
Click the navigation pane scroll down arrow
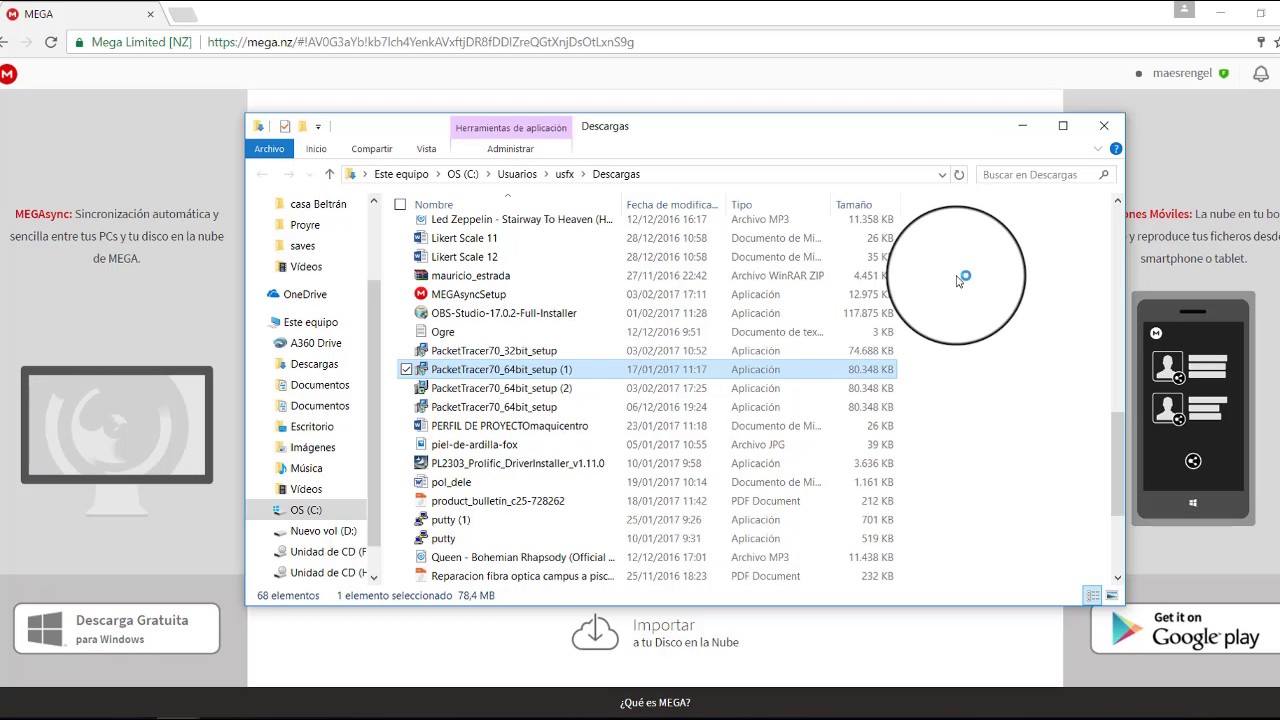[374, 577]
